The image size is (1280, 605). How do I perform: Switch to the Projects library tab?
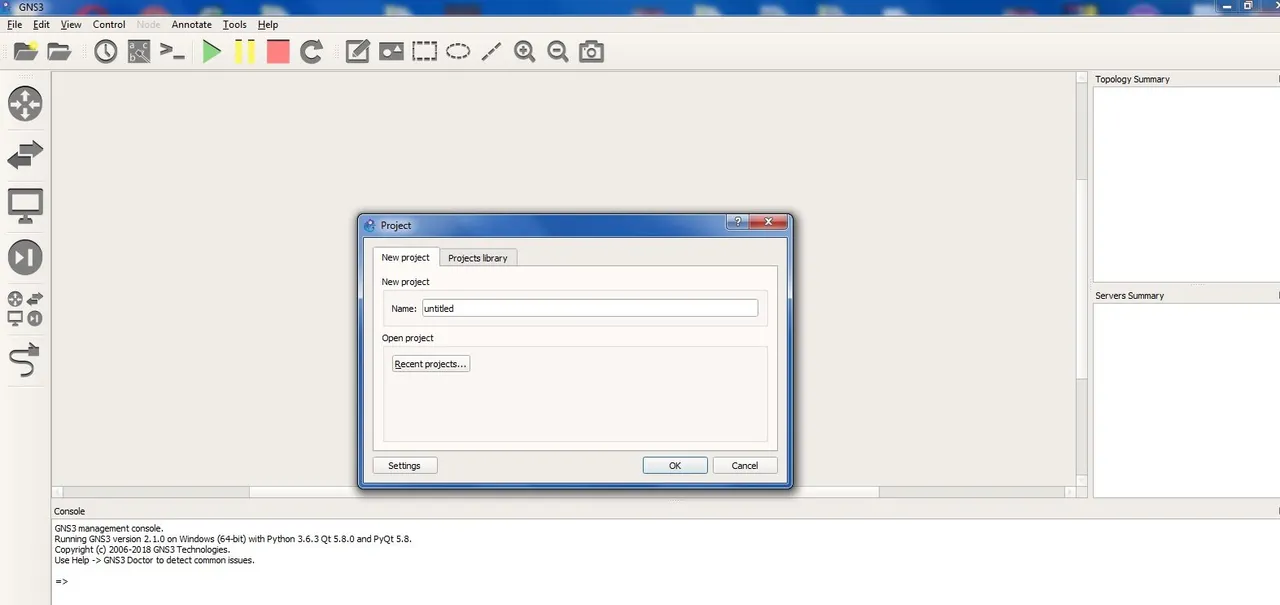[x=478, y=258]
